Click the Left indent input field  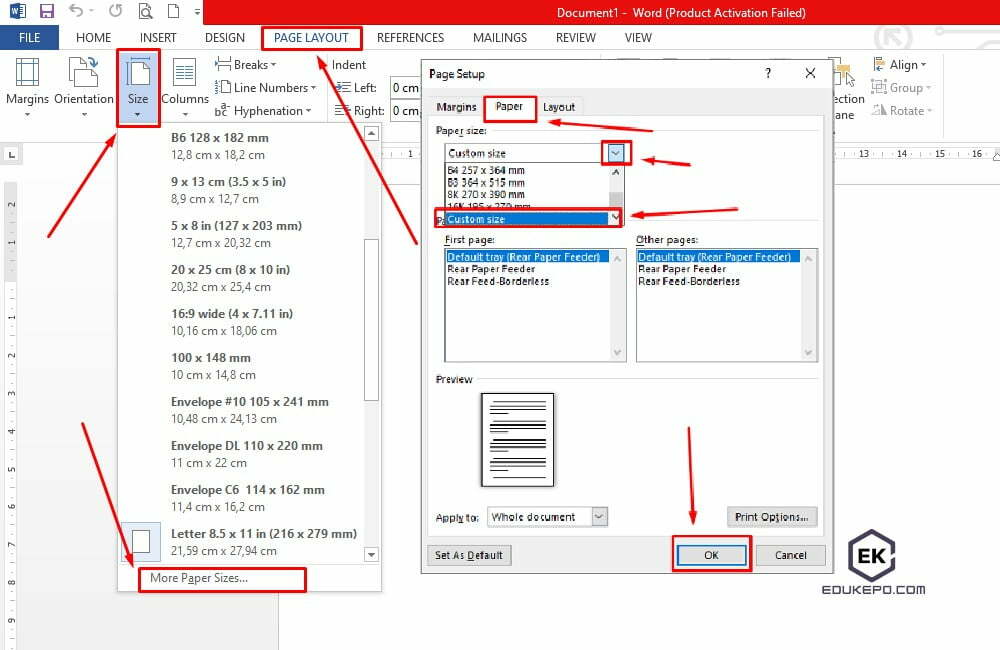click(406, 87)
